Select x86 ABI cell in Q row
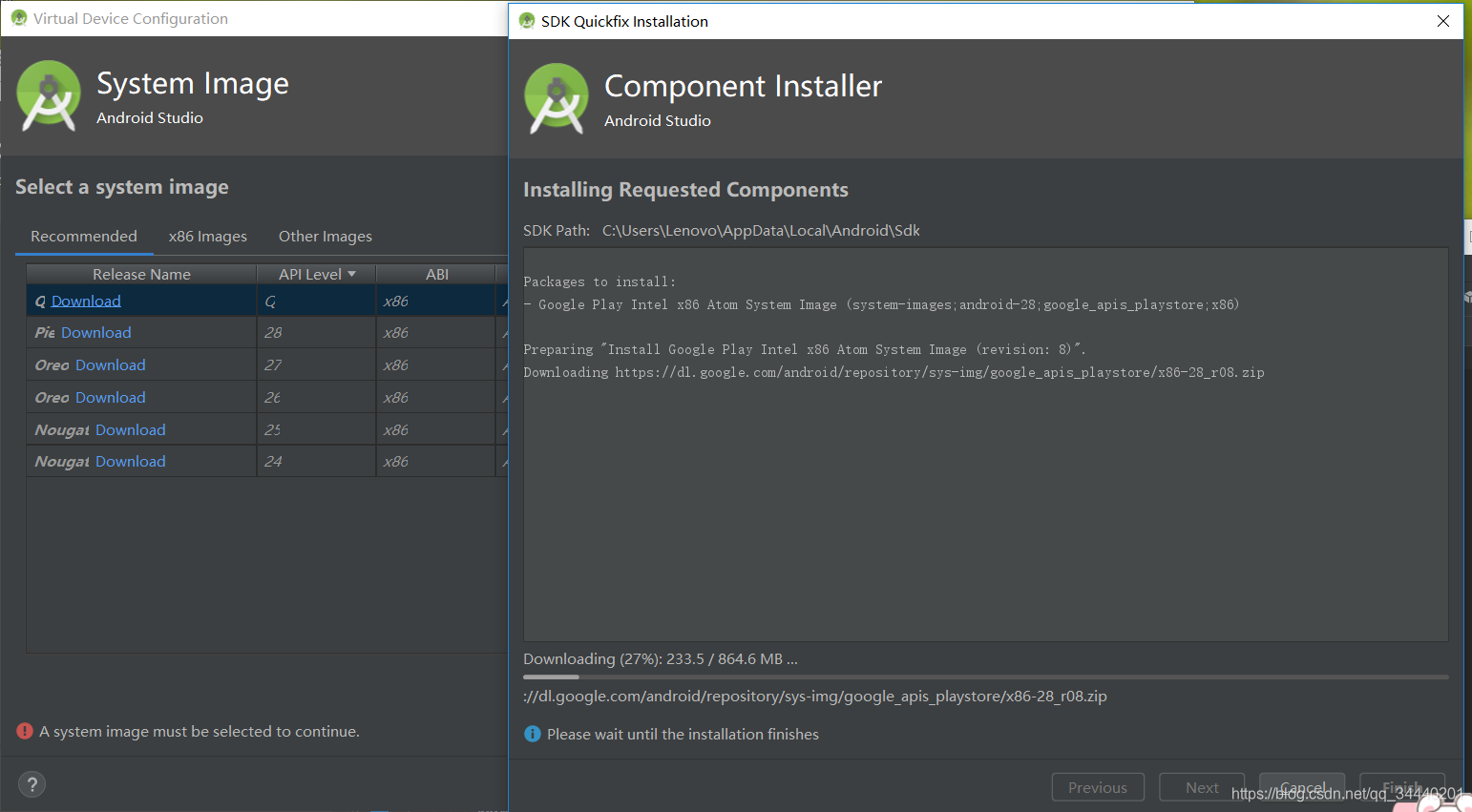Screen dimensions: 1472x812 coord(436,301)
